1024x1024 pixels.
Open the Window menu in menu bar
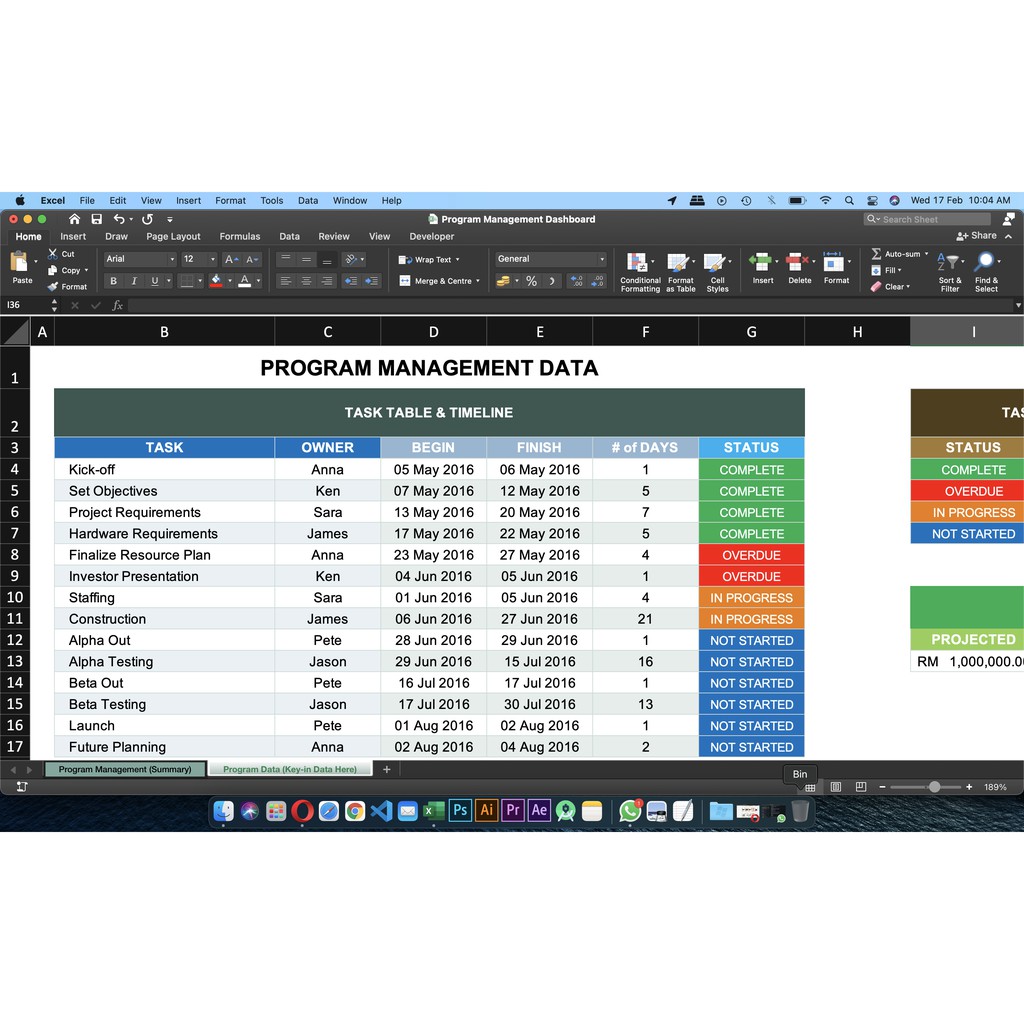point(350,200)
